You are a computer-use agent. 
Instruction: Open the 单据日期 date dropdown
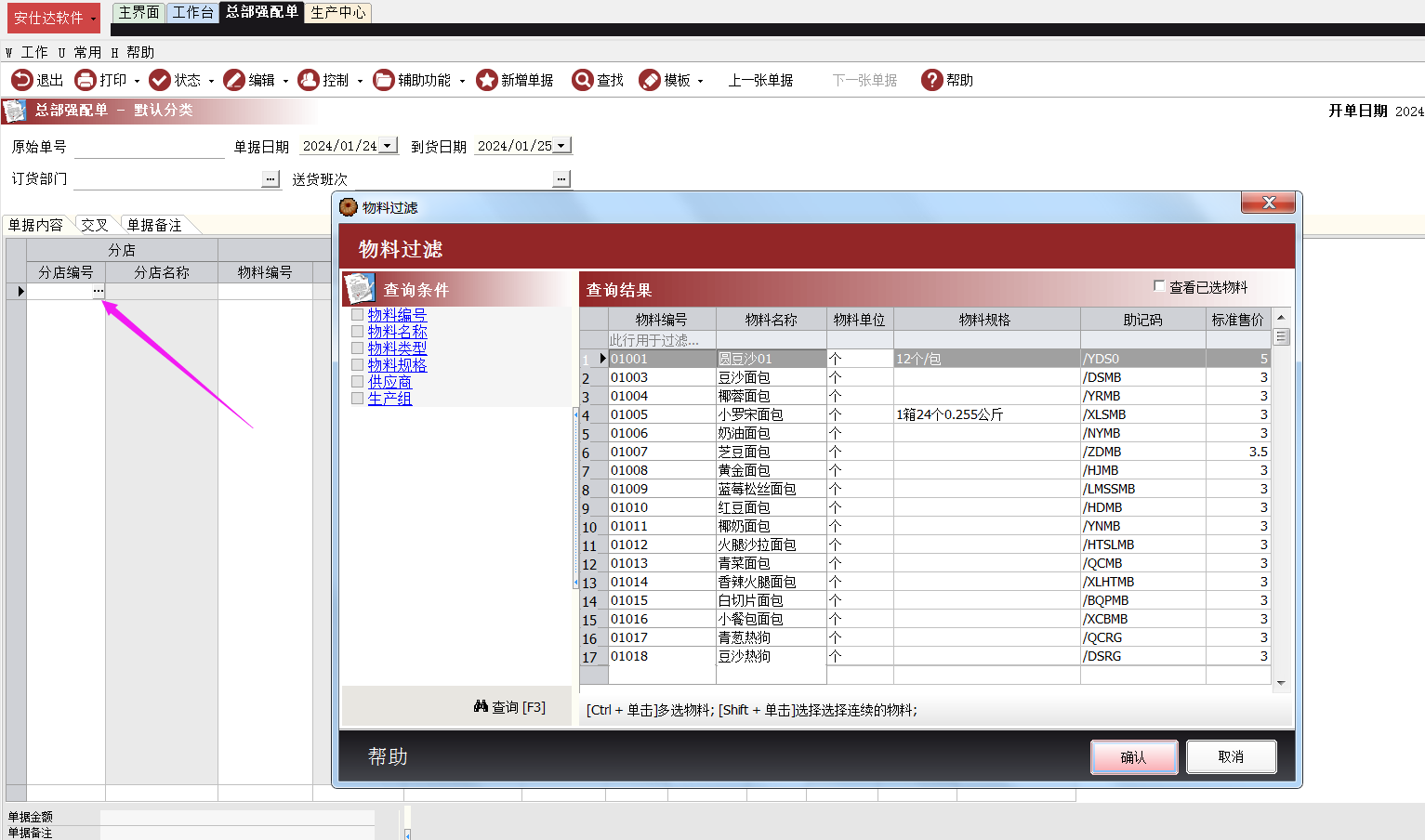pyautogui.click(x=389, y=146)
